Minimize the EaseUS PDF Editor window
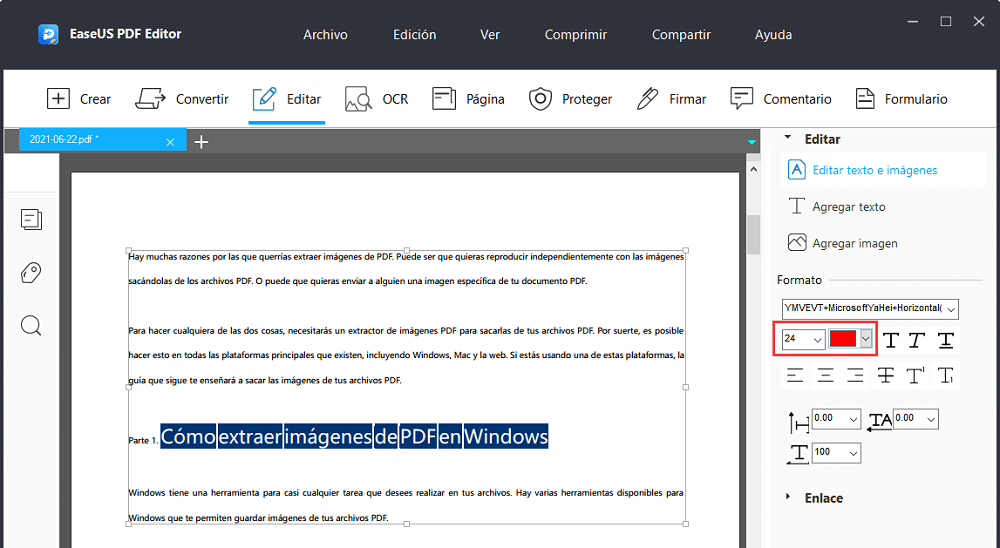This screenshot has height=548, width=1000. [913, 22]
